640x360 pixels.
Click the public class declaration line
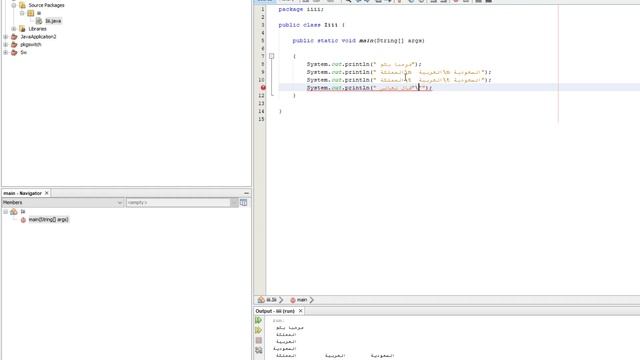click(311, 25)
